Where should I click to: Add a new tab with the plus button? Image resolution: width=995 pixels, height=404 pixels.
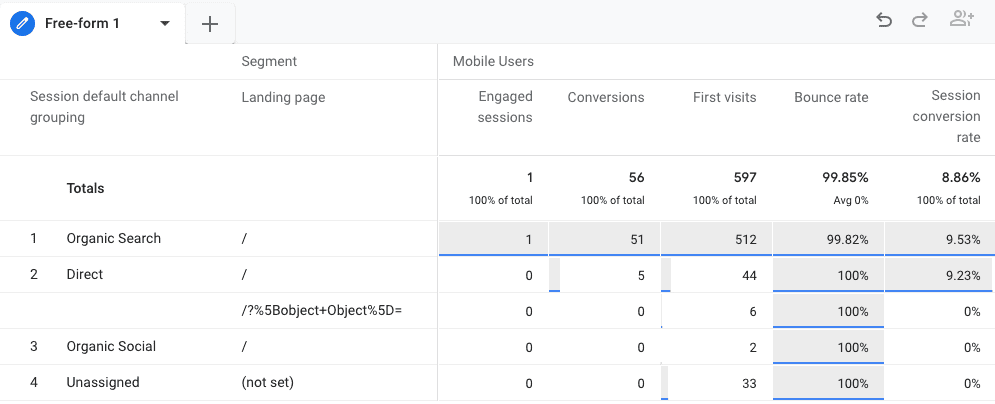209,24
